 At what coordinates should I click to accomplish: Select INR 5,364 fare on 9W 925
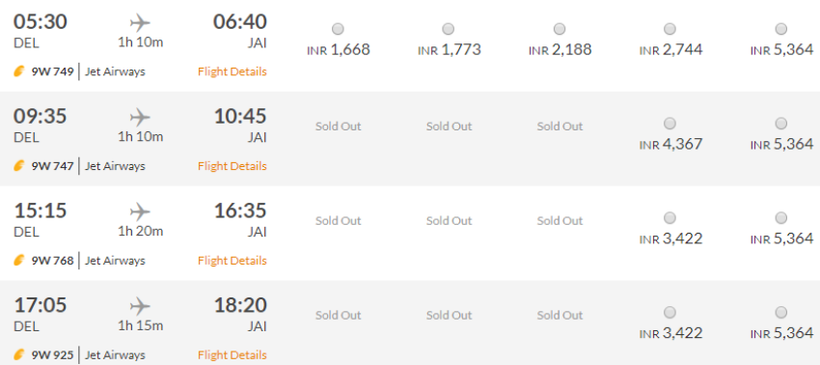[781, 313]
